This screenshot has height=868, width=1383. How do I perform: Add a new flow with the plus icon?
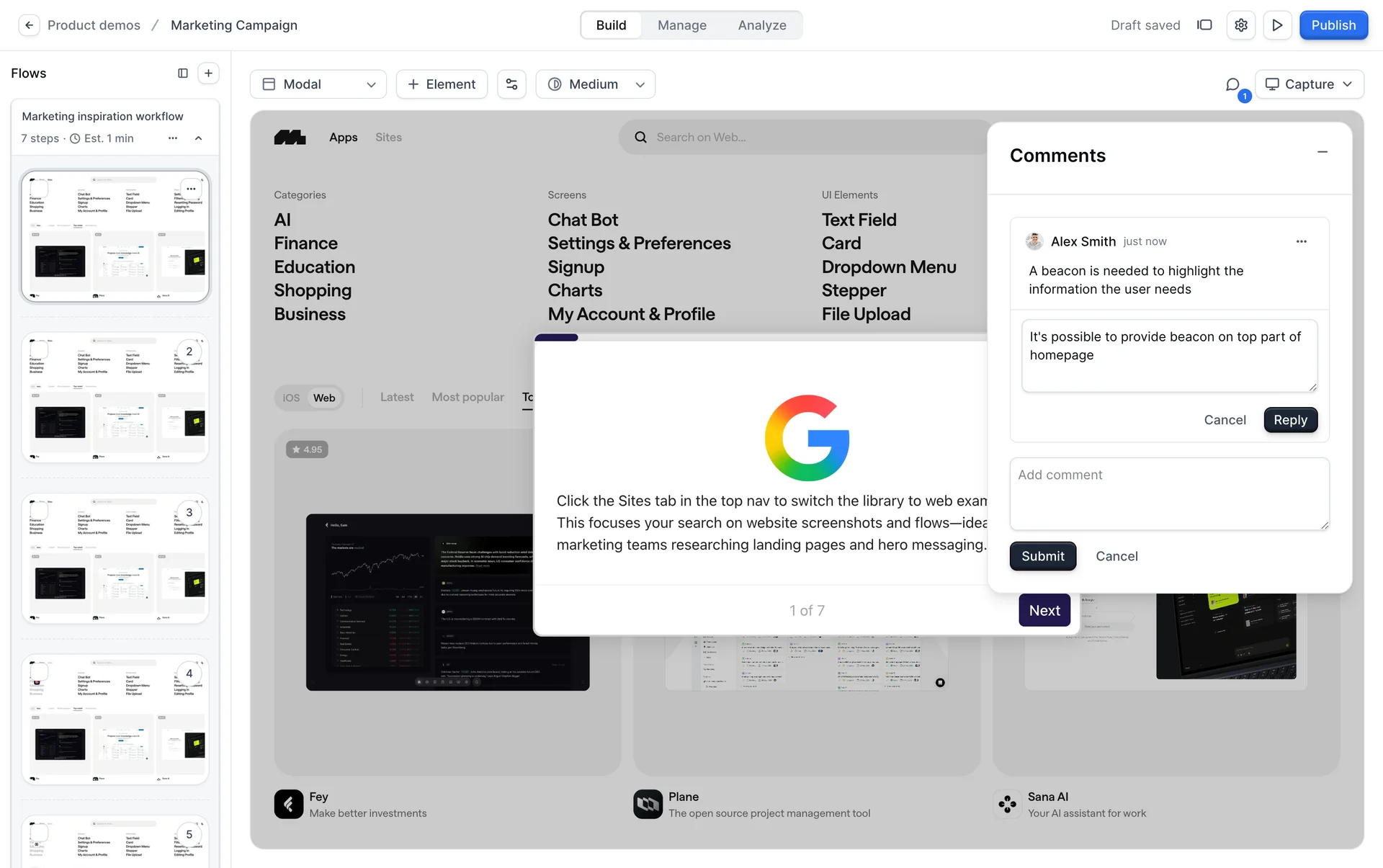[208, 73]
